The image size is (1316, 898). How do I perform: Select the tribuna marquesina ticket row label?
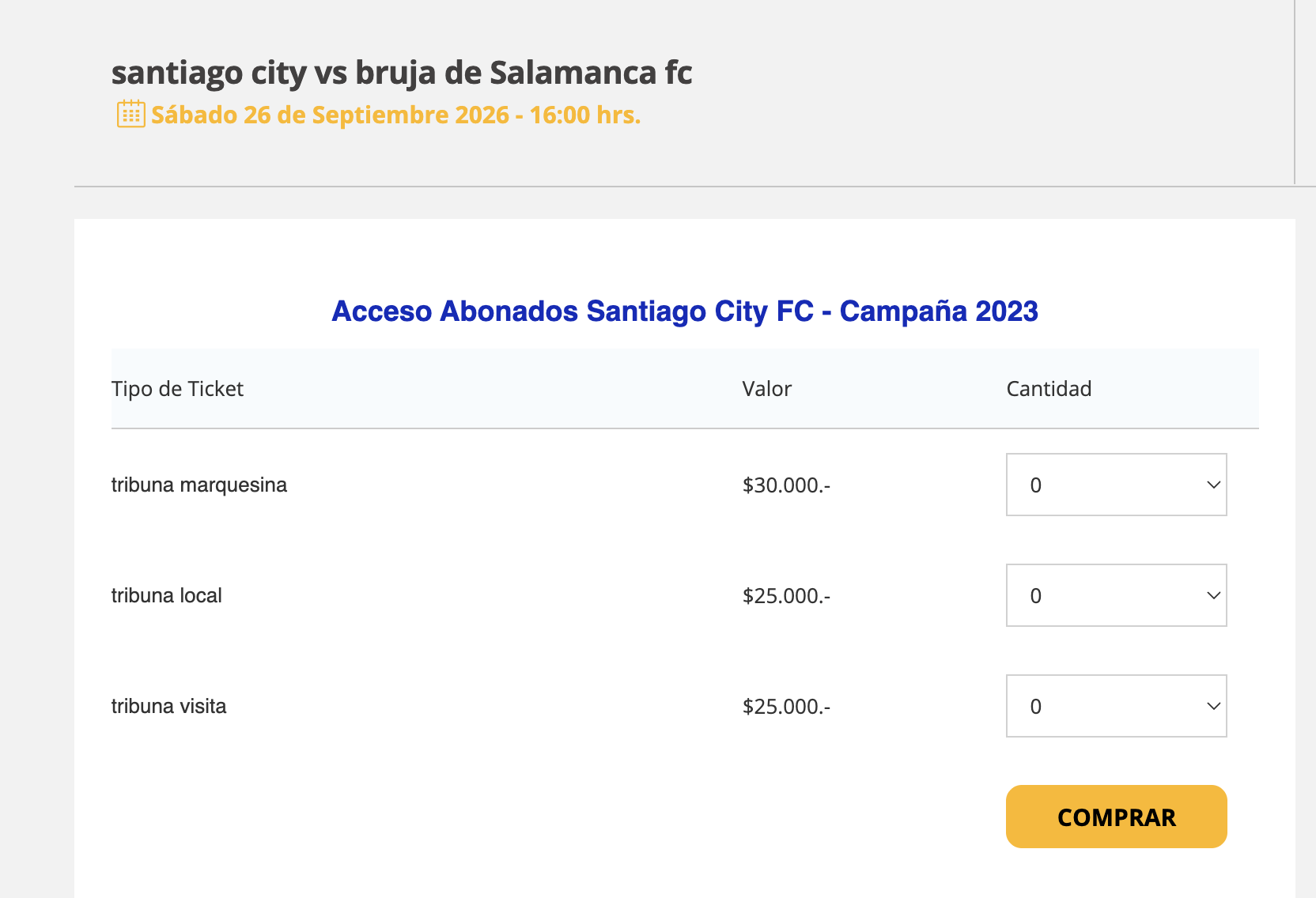(x=199, y=485)
